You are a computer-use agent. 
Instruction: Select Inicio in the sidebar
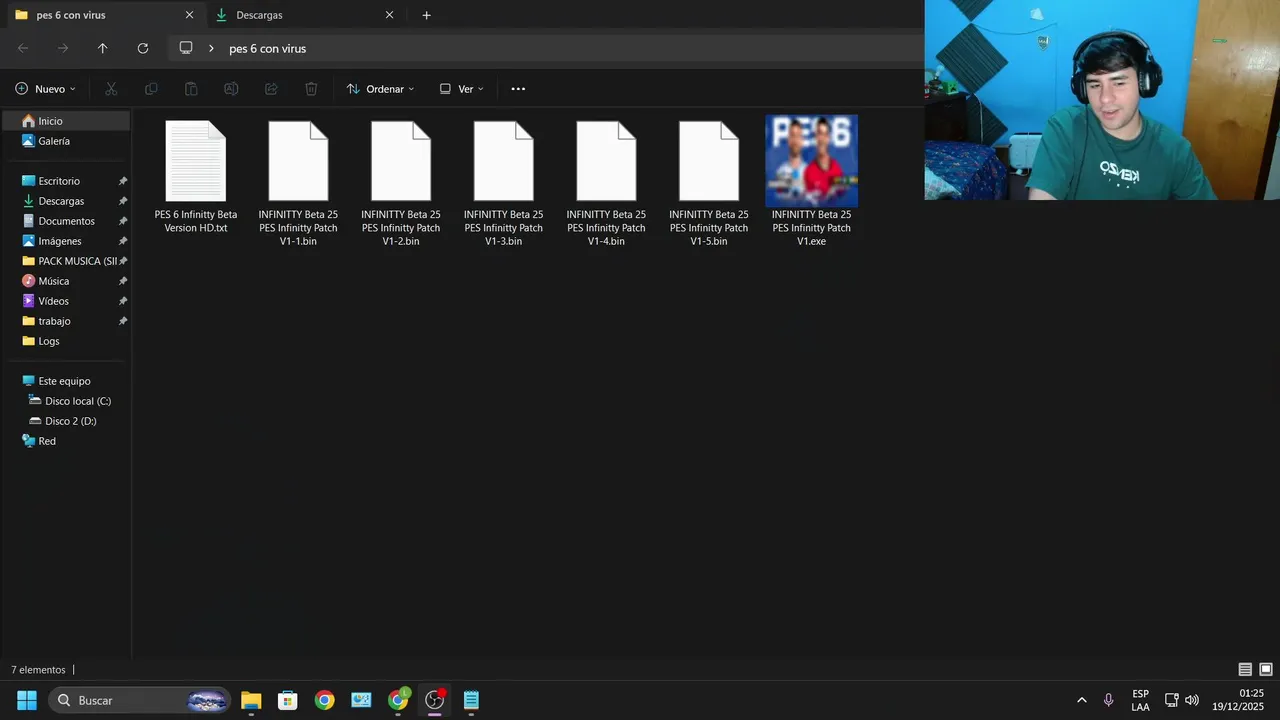point(66,121)
